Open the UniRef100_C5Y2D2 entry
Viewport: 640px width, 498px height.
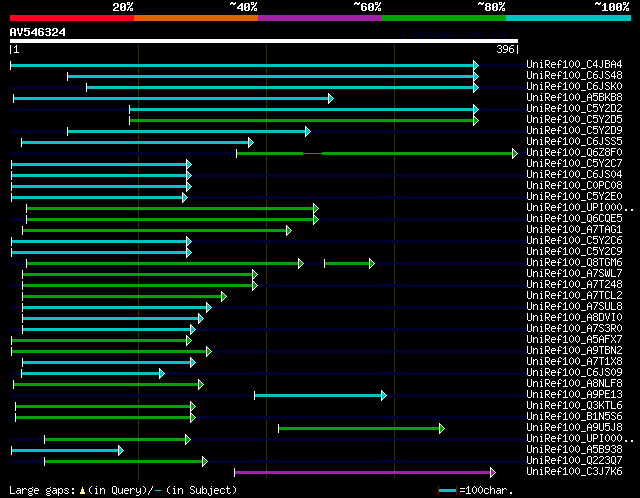click(574, 109)
